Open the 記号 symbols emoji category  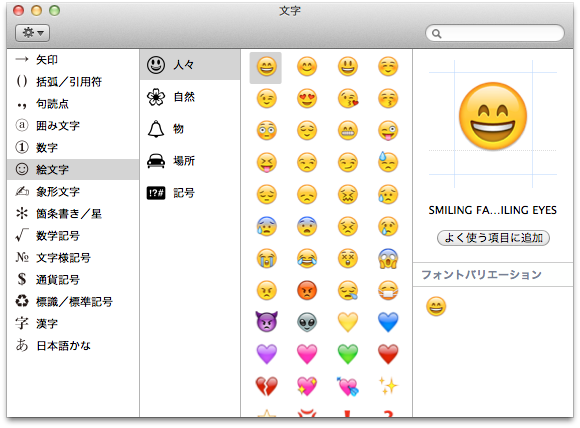[190, 193]
